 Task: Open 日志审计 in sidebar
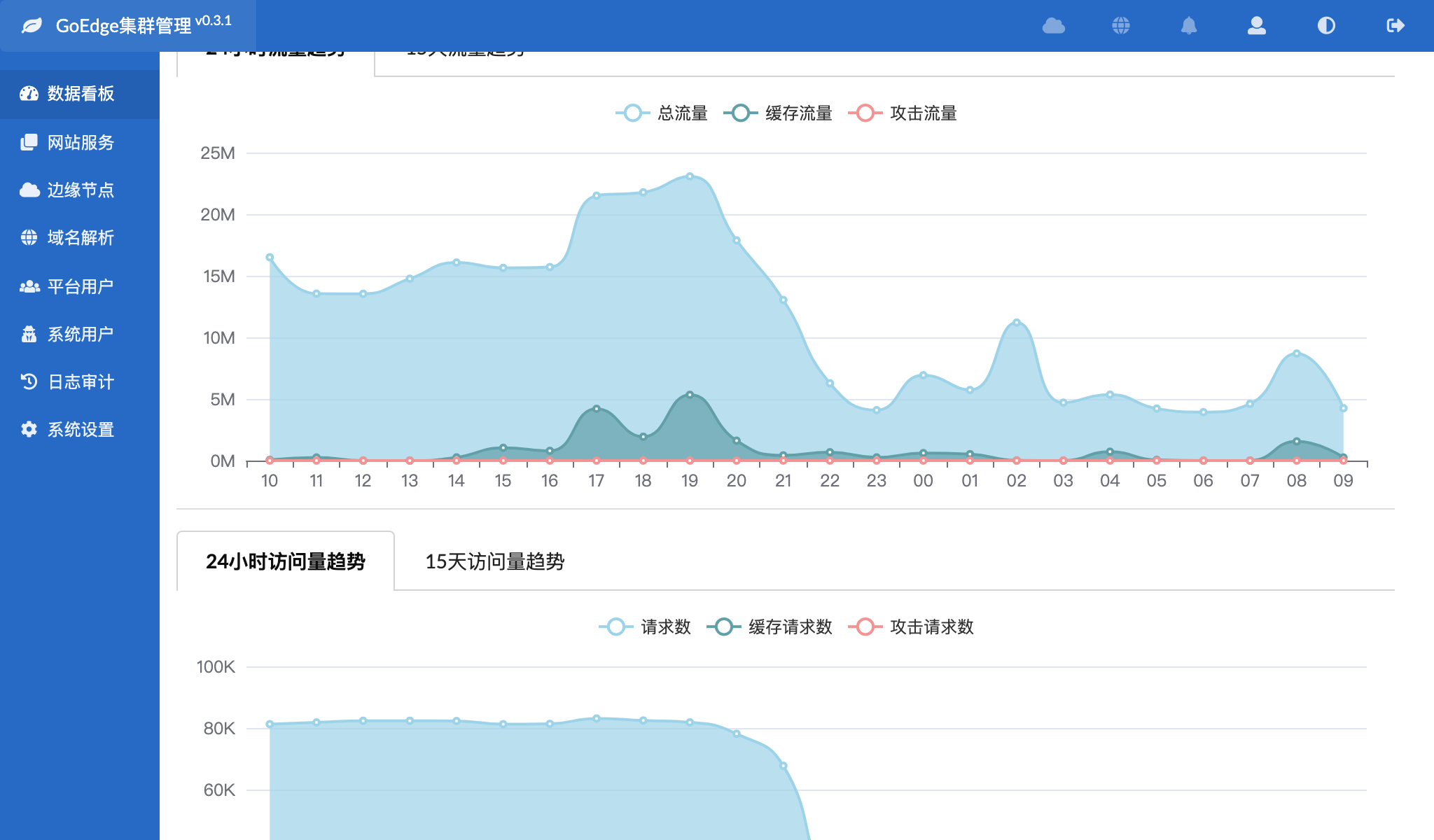tap(80, 381)
